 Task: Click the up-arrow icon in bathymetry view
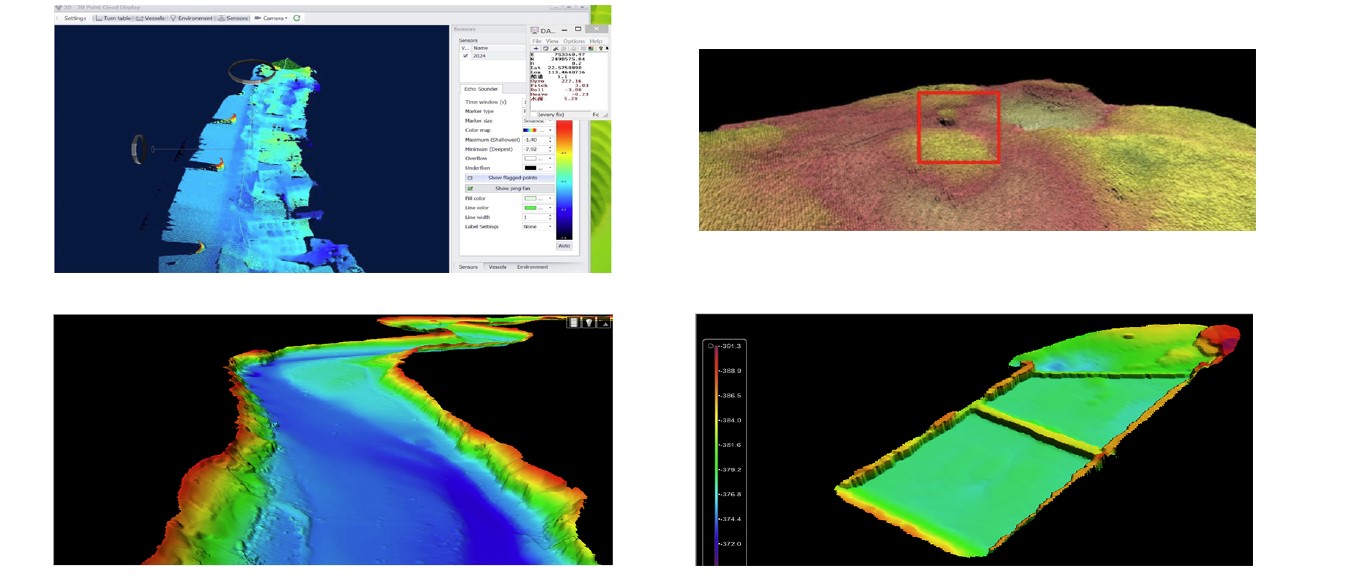605,322
